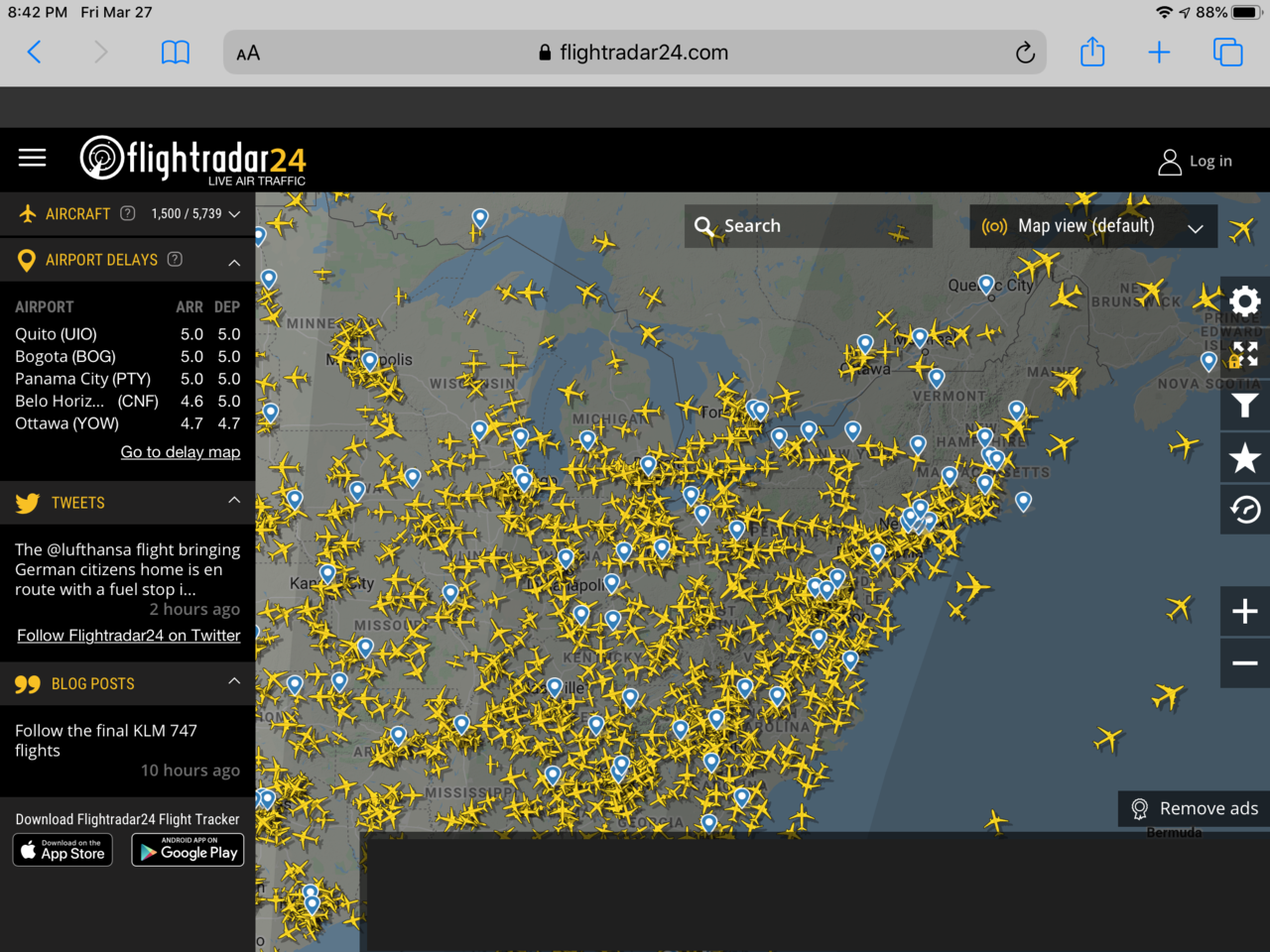Go back in Safari
Image resolution: width=1270 pixels, height=952 pixels.
[x=35, y=53]
